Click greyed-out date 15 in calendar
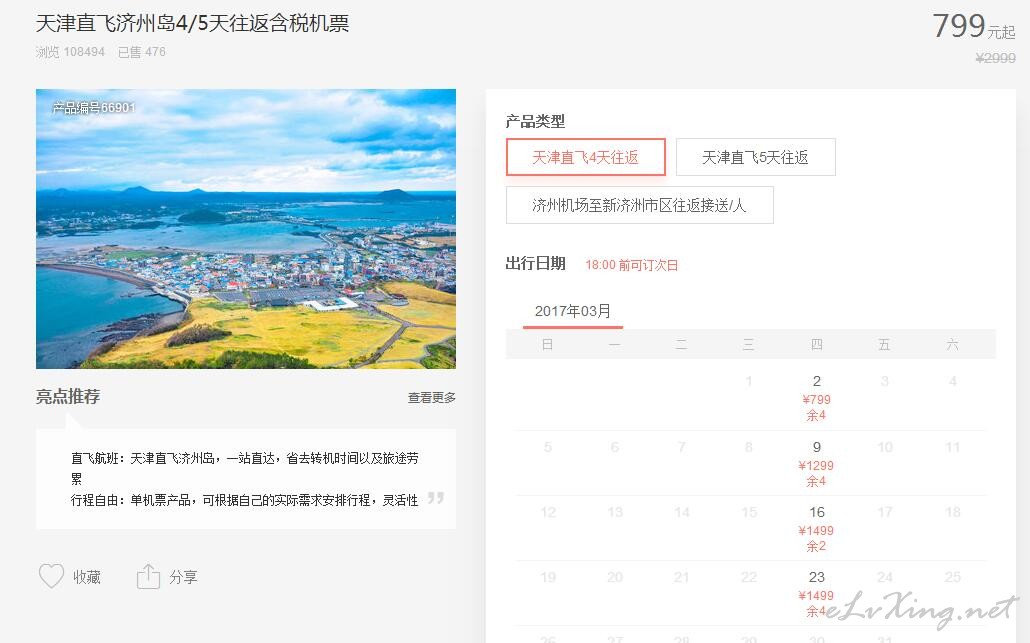Screen dimensions: 1030x643 (749, 512)
